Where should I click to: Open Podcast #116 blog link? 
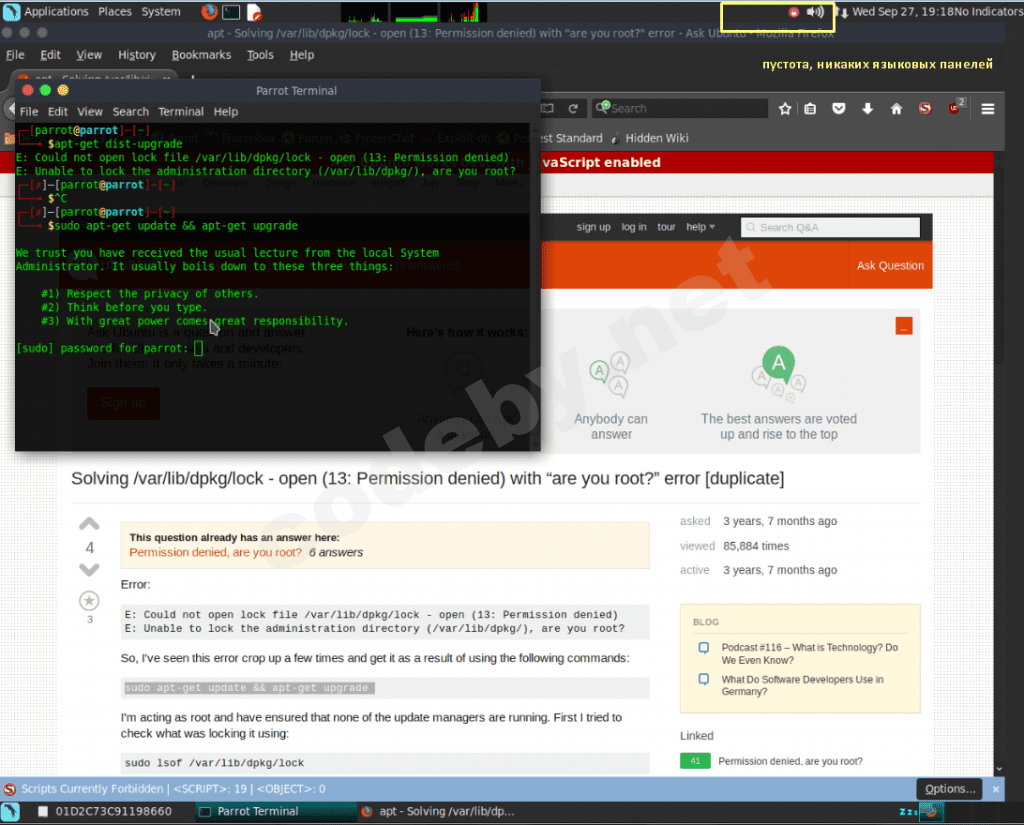click(x=809, y=654)
